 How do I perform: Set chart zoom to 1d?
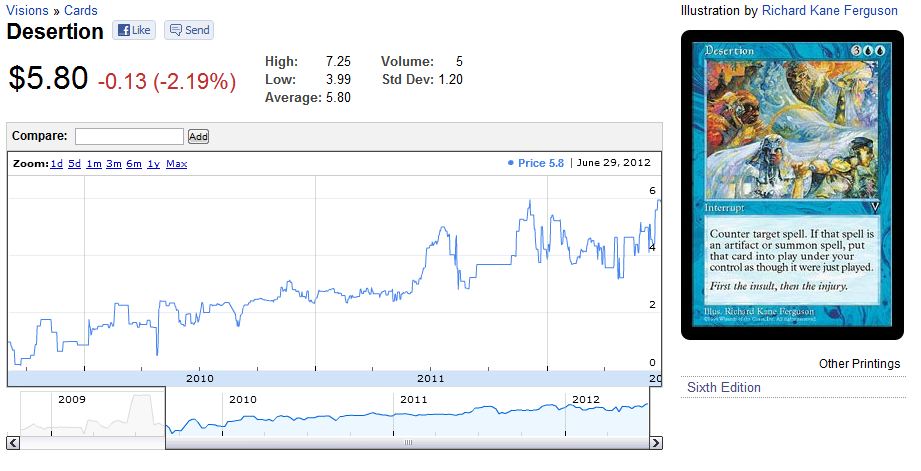[57, 164]
